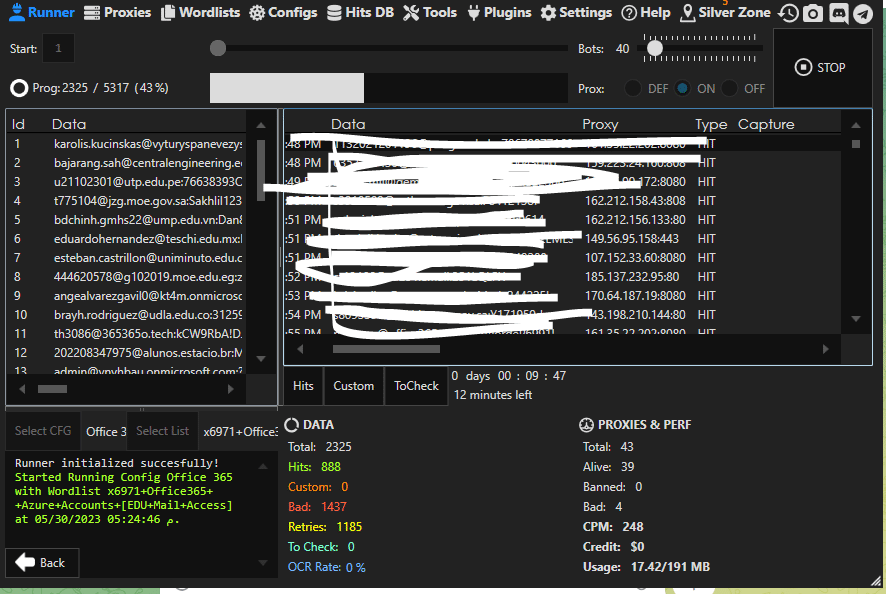Click the Select CFG button
This screenshot has height=594, width=886.
coord(43,431)
